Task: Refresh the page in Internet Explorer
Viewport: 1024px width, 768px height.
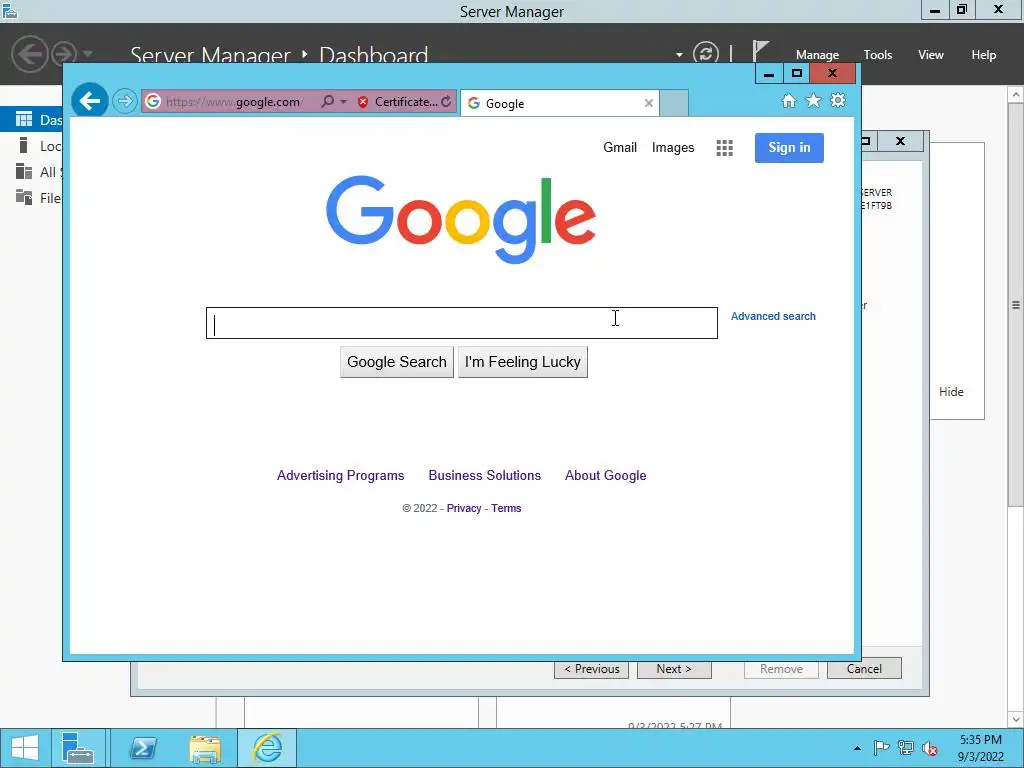Action: [x=446, y=102]
